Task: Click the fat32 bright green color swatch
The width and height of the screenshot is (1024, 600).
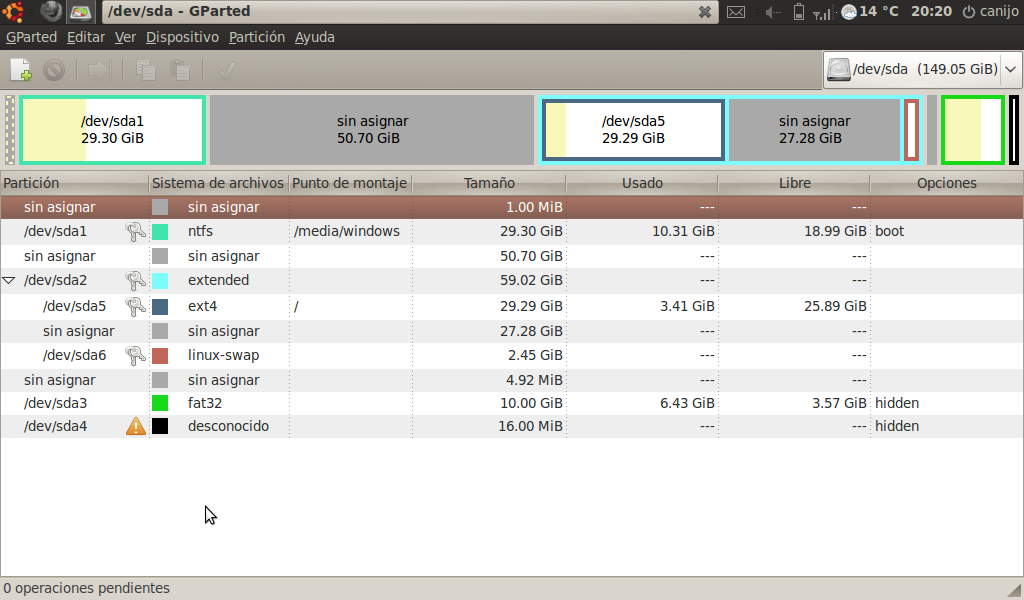Action: pyautogui.click(x=160, y=403)
